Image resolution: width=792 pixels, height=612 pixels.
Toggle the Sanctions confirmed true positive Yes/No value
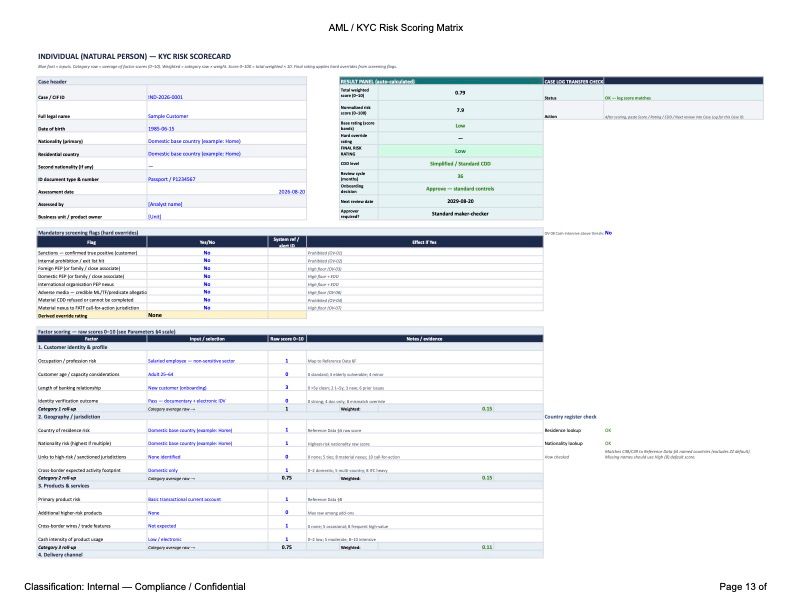207,252
